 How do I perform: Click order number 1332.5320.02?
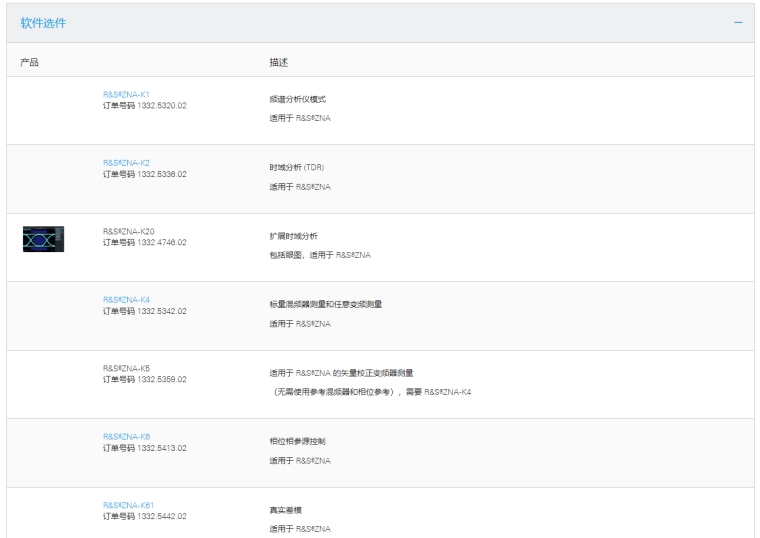pyautogui.click(x=161, y=105)
